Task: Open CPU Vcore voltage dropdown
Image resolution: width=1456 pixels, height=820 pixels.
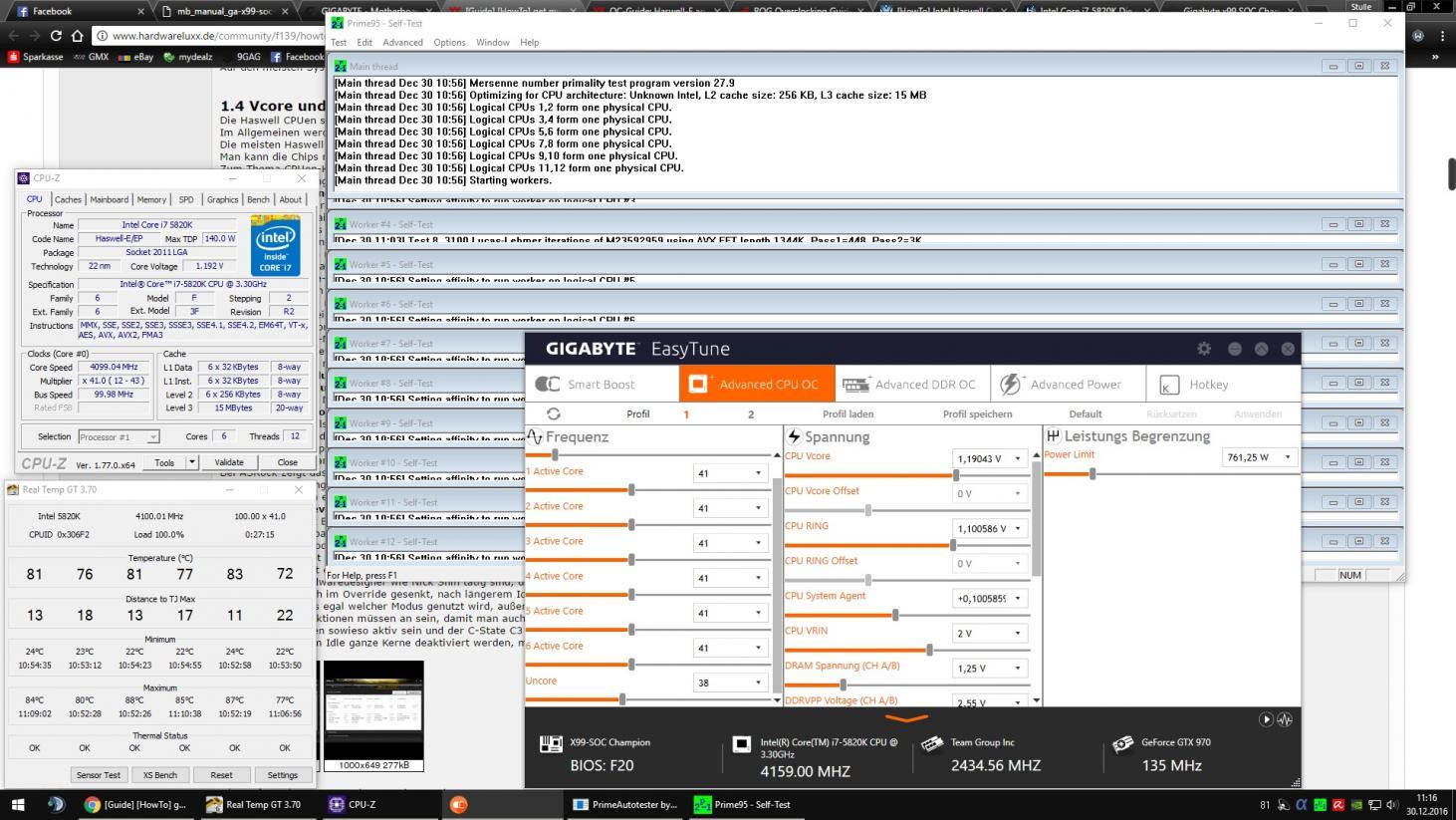Action: pos(1017,458)
